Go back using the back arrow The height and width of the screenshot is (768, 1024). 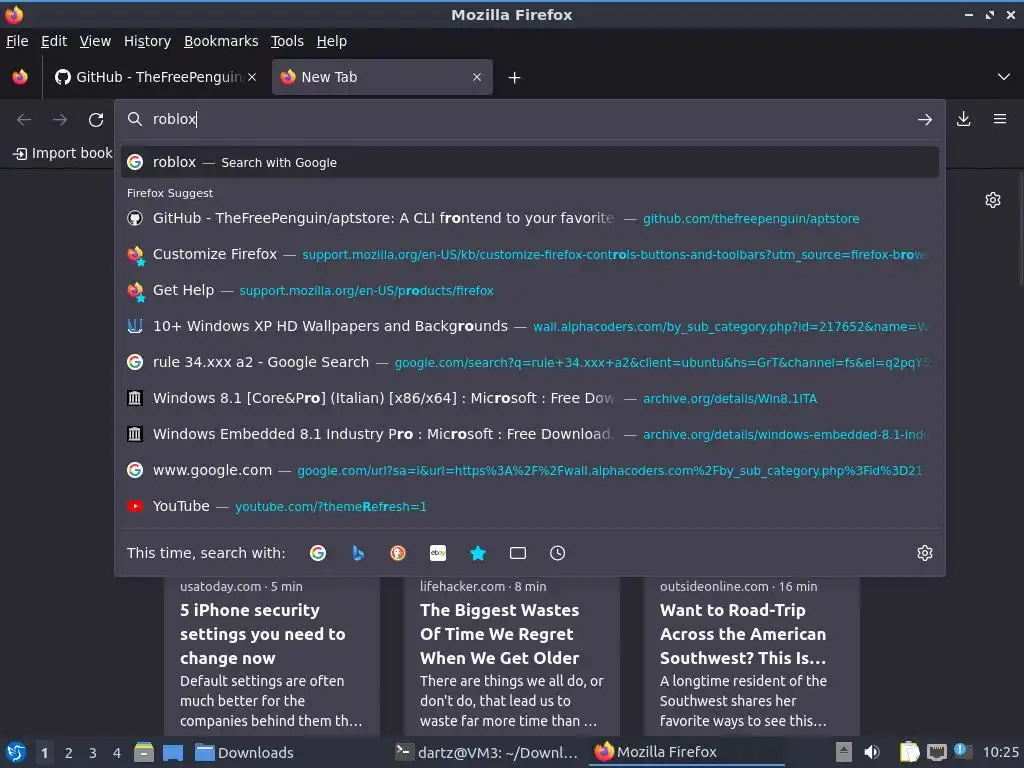click(x=24, y=120)
